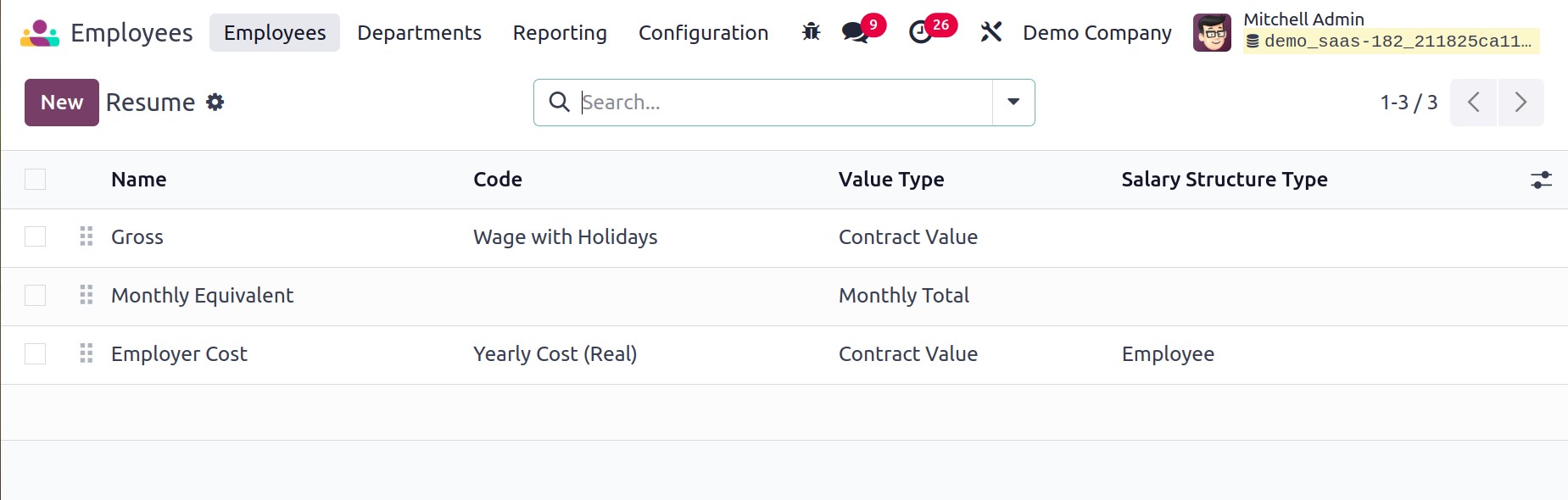Viewport: 1568px width, 500px height.
Task: Open the Departments menu
Action: click(419, 33)
